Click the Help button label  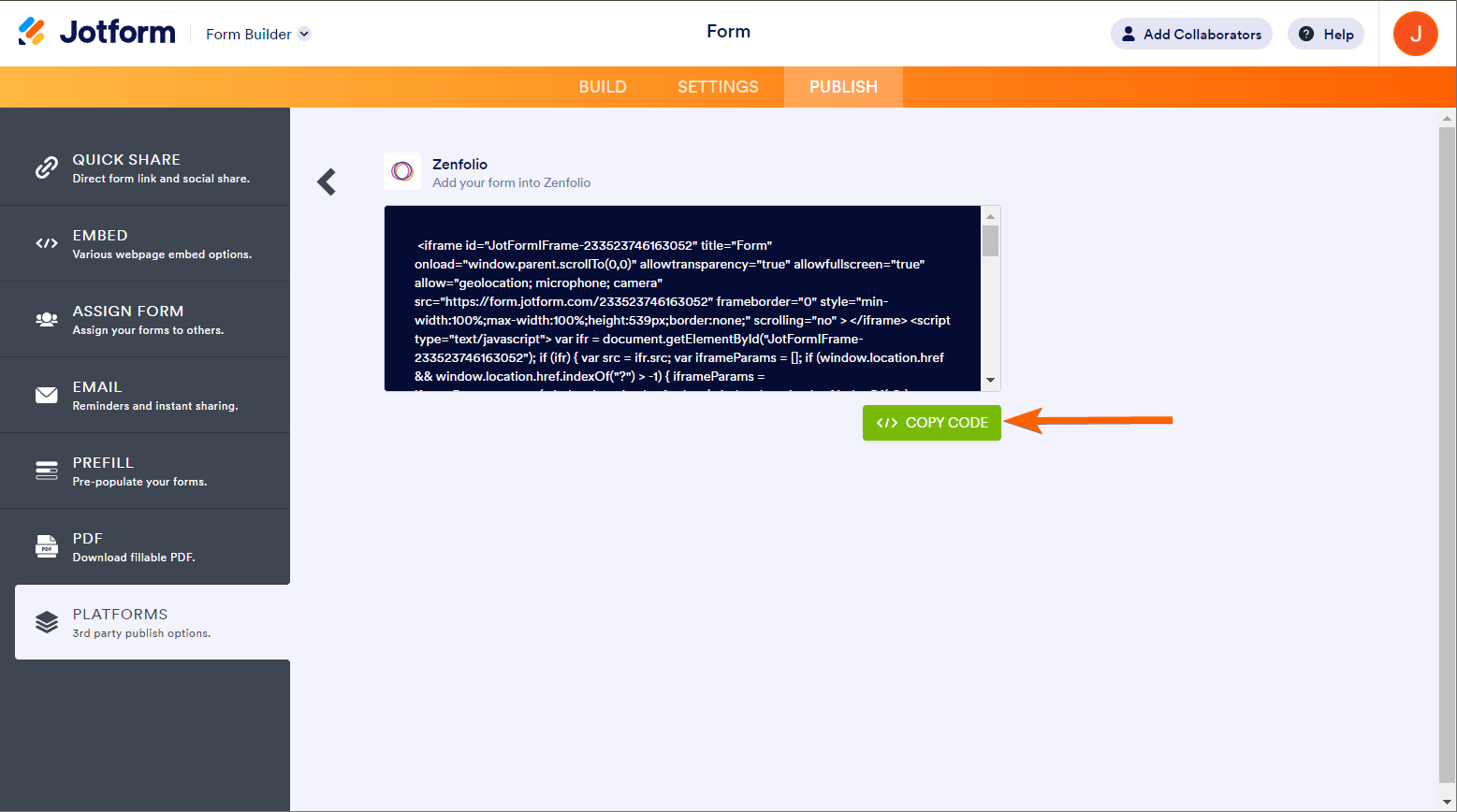coord(1338,35)
